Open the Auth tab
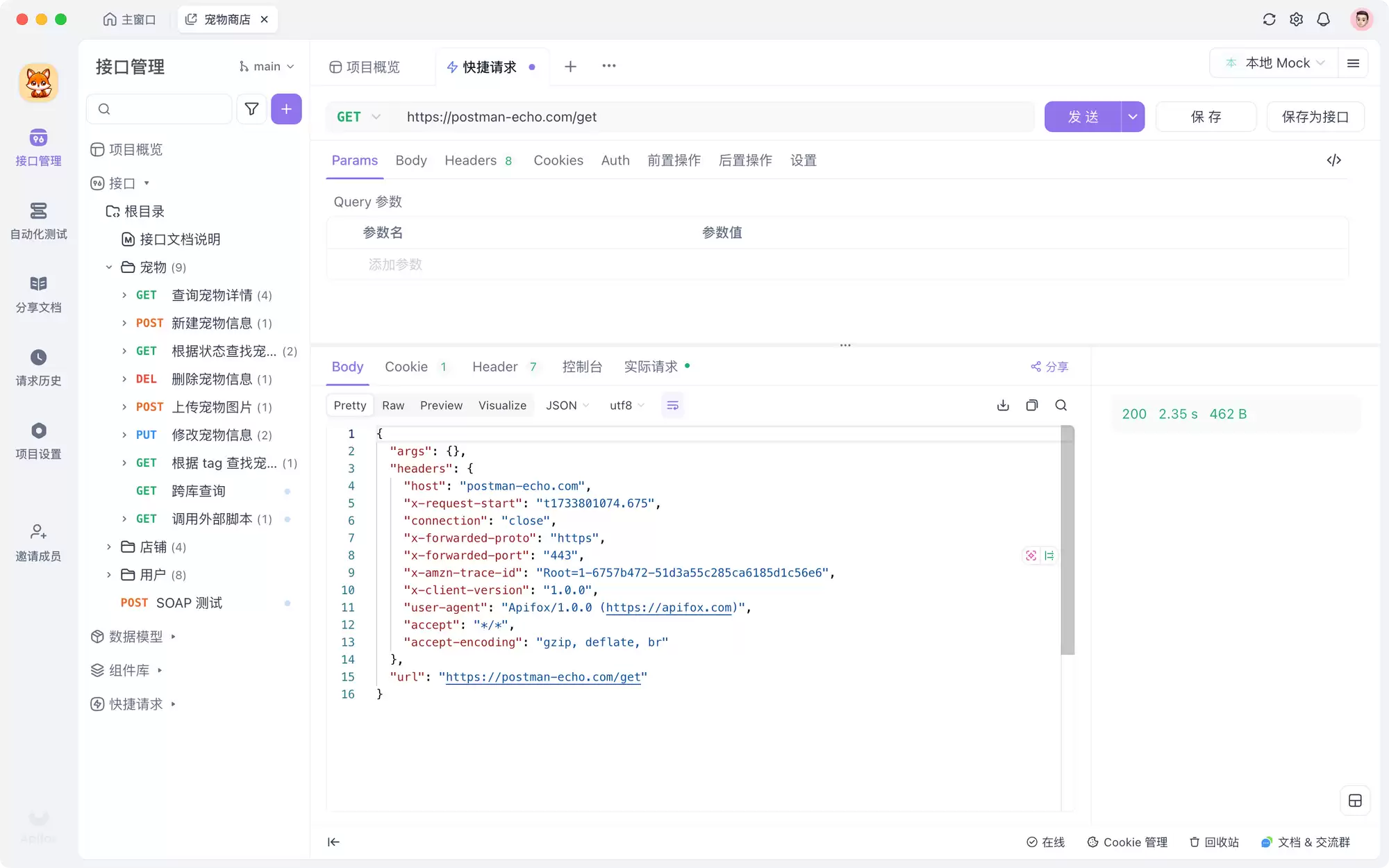Viewport: 1389px width, 868px height. tap(615, 160)
